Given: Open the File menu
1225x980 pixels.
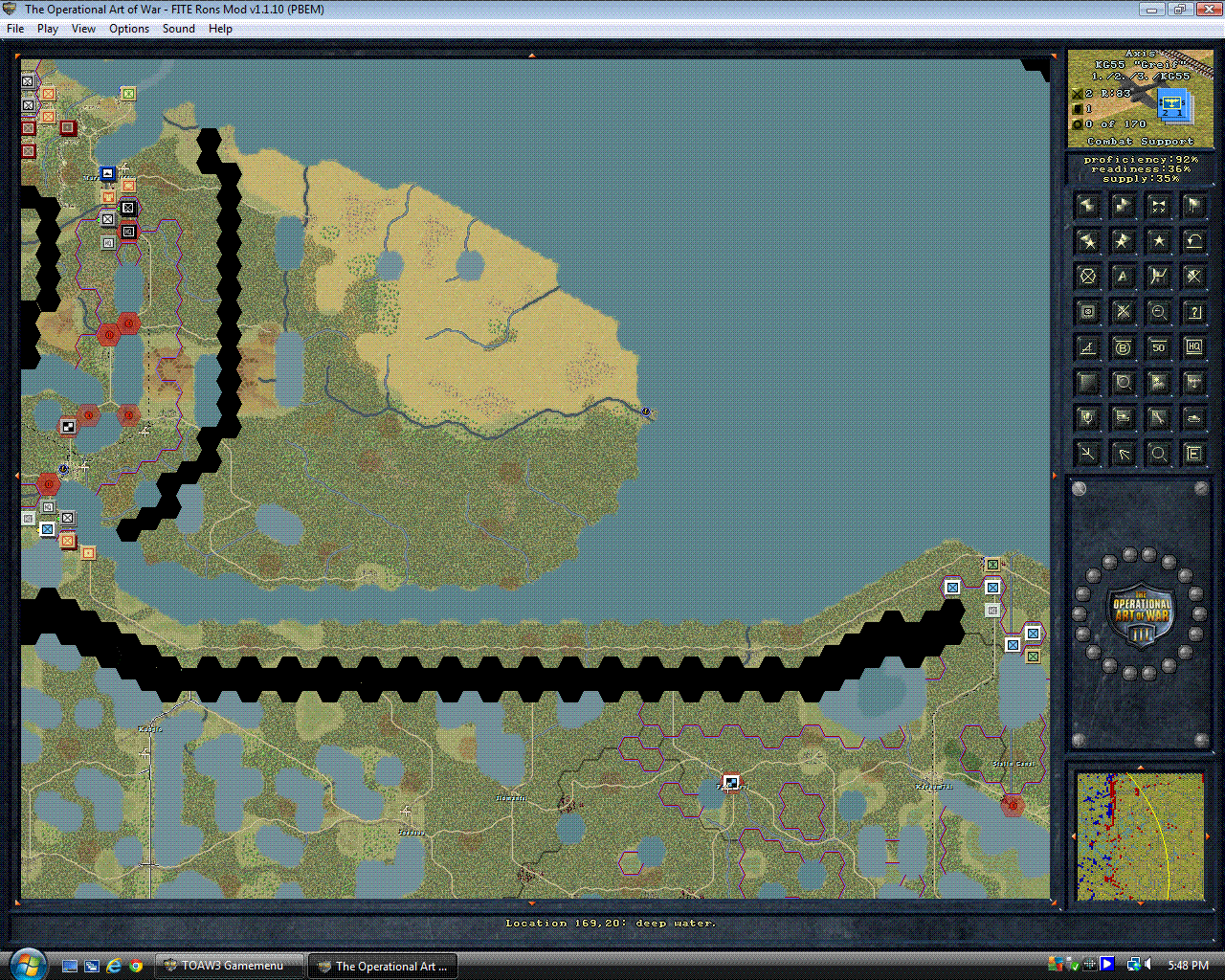Looking at the screenshot, I should click(x=15, y=29).
